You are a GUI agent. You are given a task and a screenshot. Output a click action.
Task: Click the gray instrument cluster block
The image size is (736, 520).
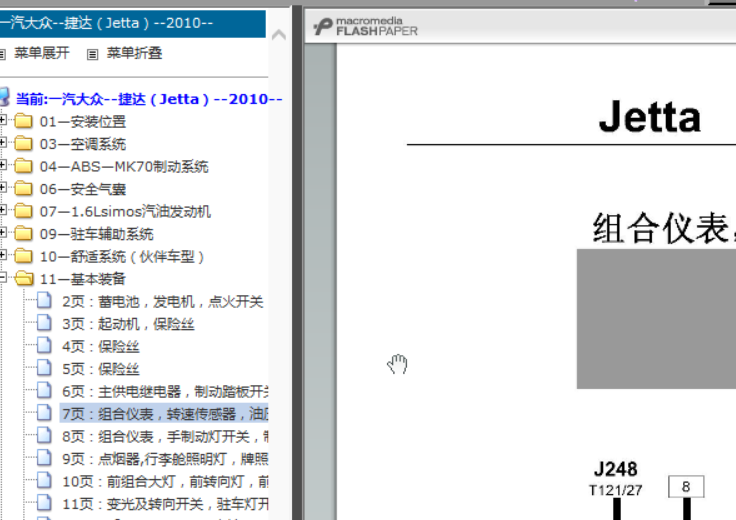(656, 319)
